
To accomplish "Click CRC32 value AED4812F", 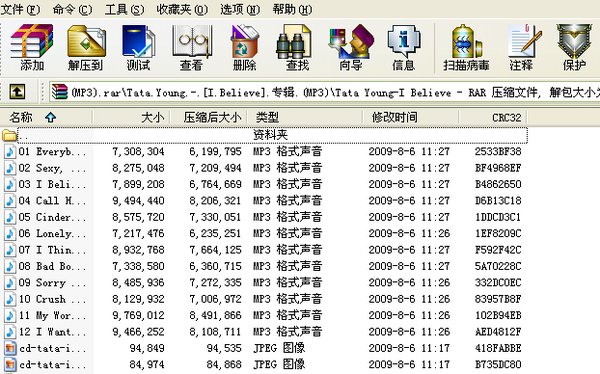I will coord(498,332).
